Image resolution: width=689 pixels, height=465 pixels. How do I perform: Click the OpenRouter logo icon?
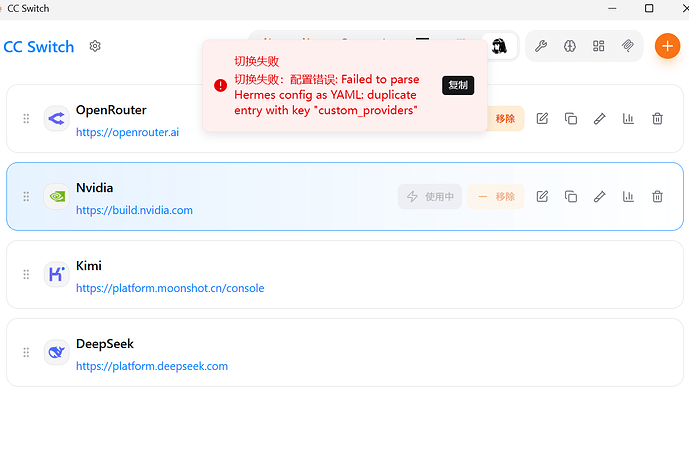coord(57,119)
